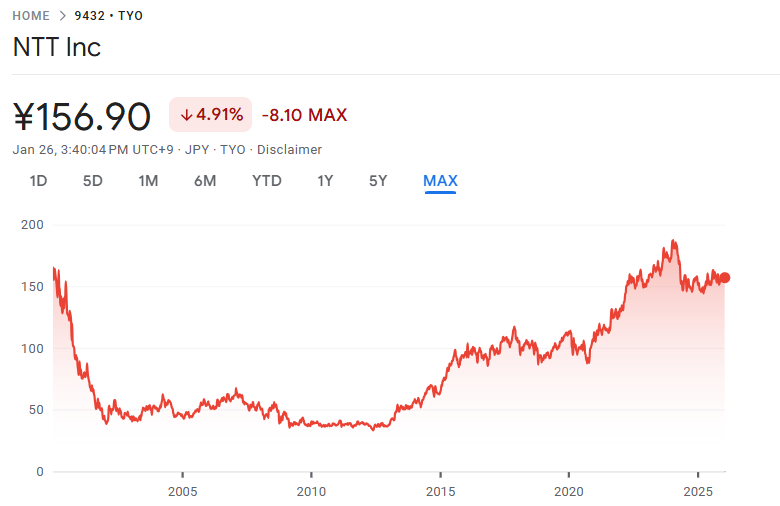Click the red down-arrow percent change badge
This screenshot has height=506, width=780.
click(x=211, y=115)
